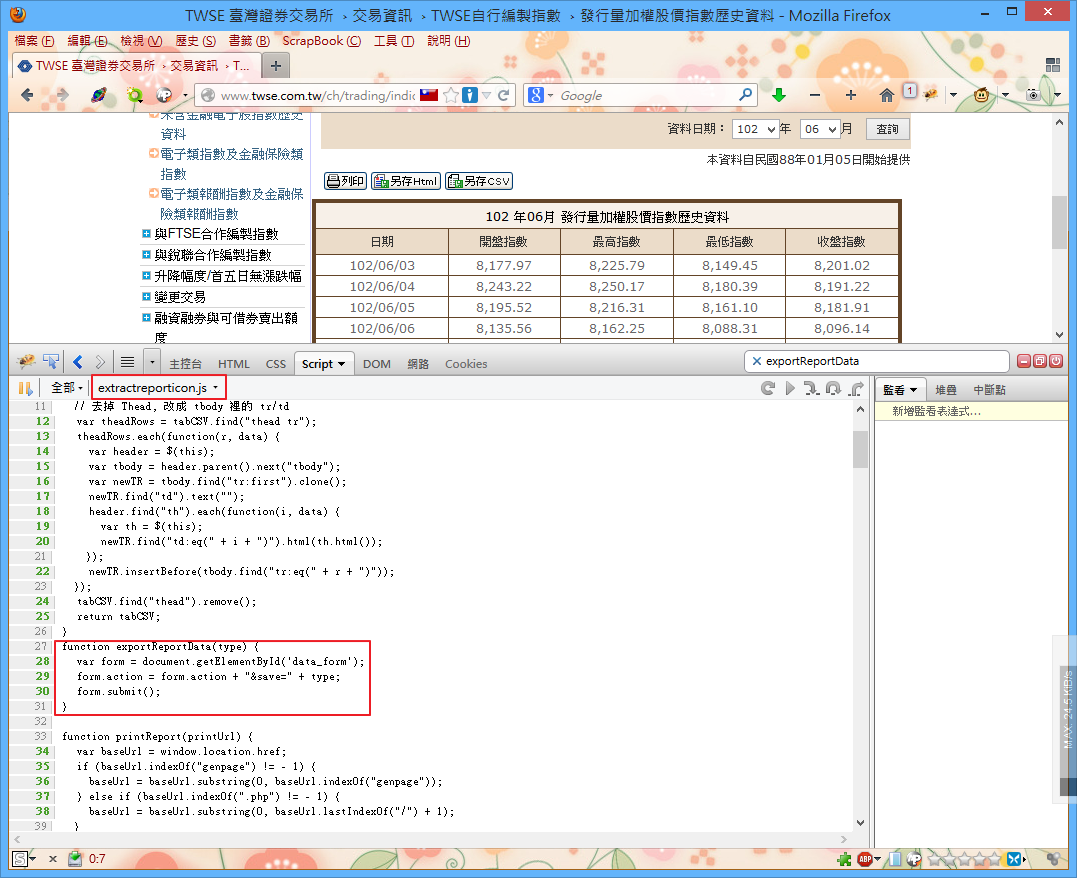Open the month dropdown showing 06
This screenshot has height=878, width=1077.
click(x=819, y=129)
